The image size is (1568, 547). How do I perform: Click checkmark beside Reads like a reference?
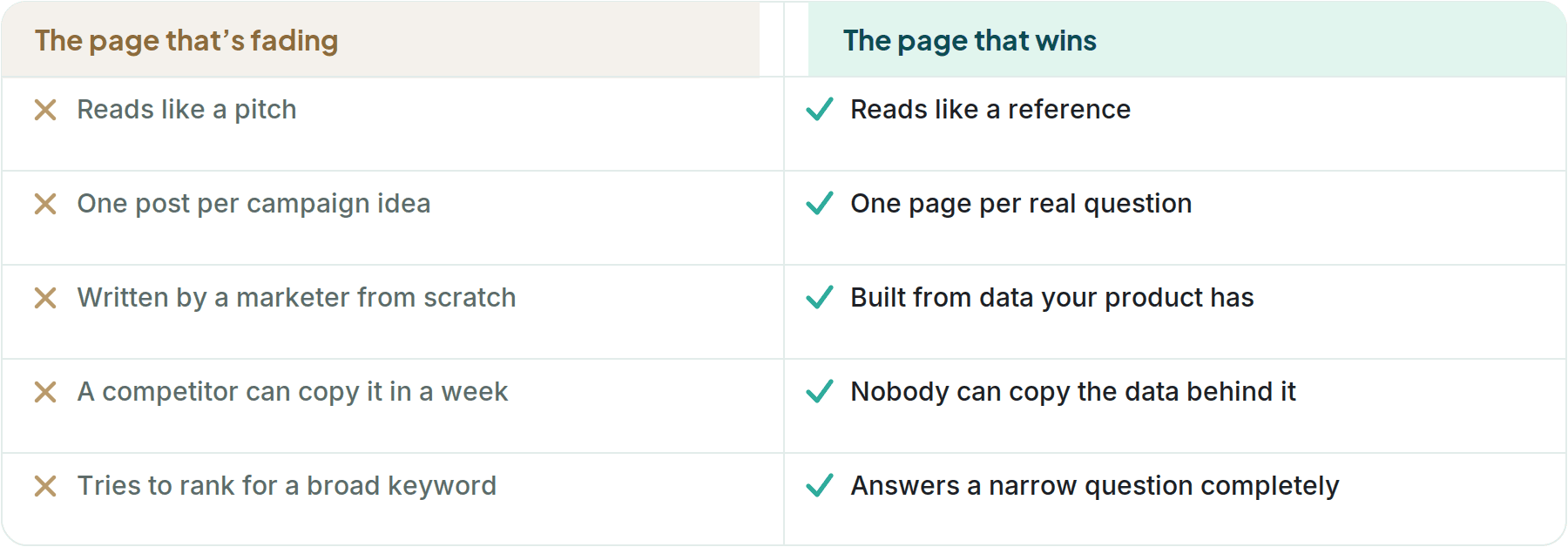coord(820,109)
